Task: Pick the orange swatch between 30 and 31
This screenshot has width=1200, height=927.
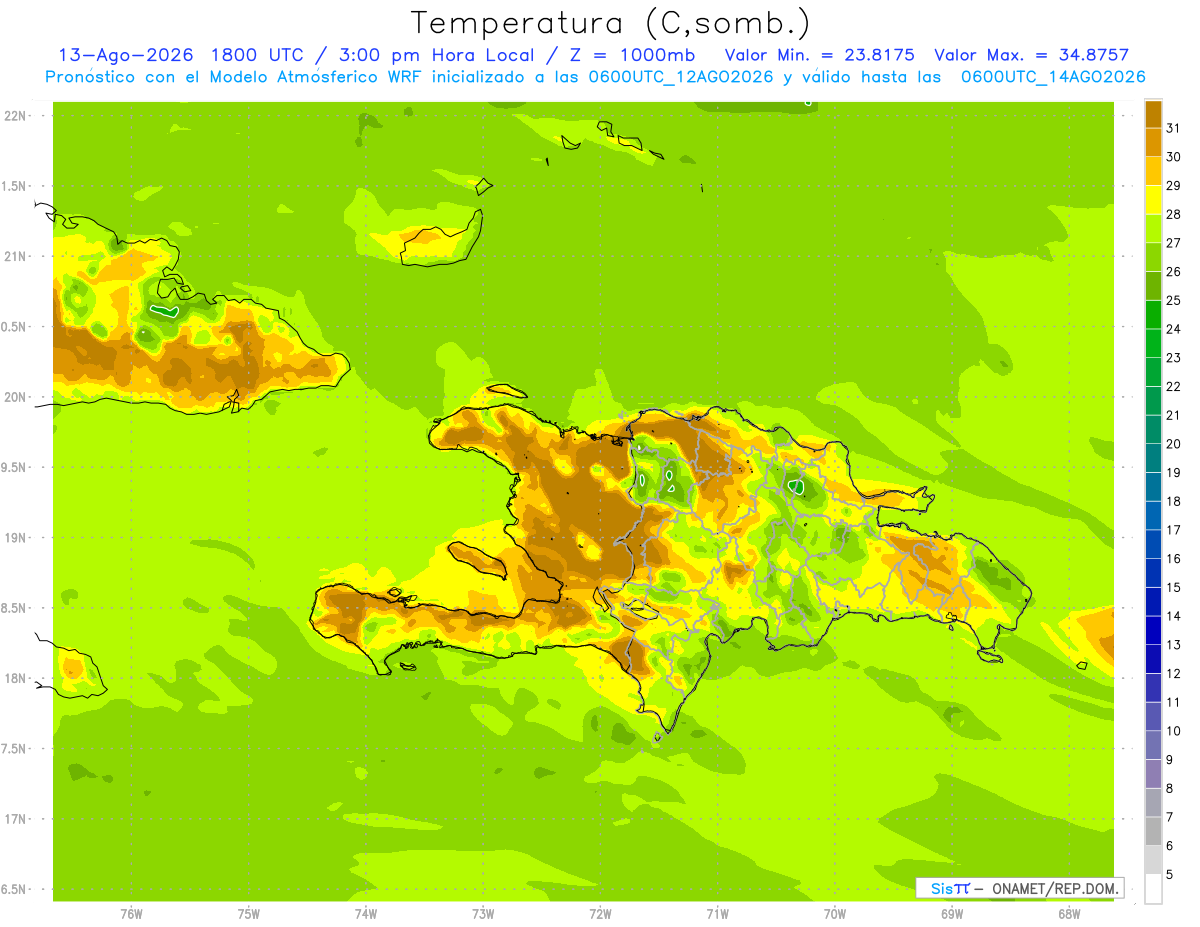Action: coord(1153,142)
